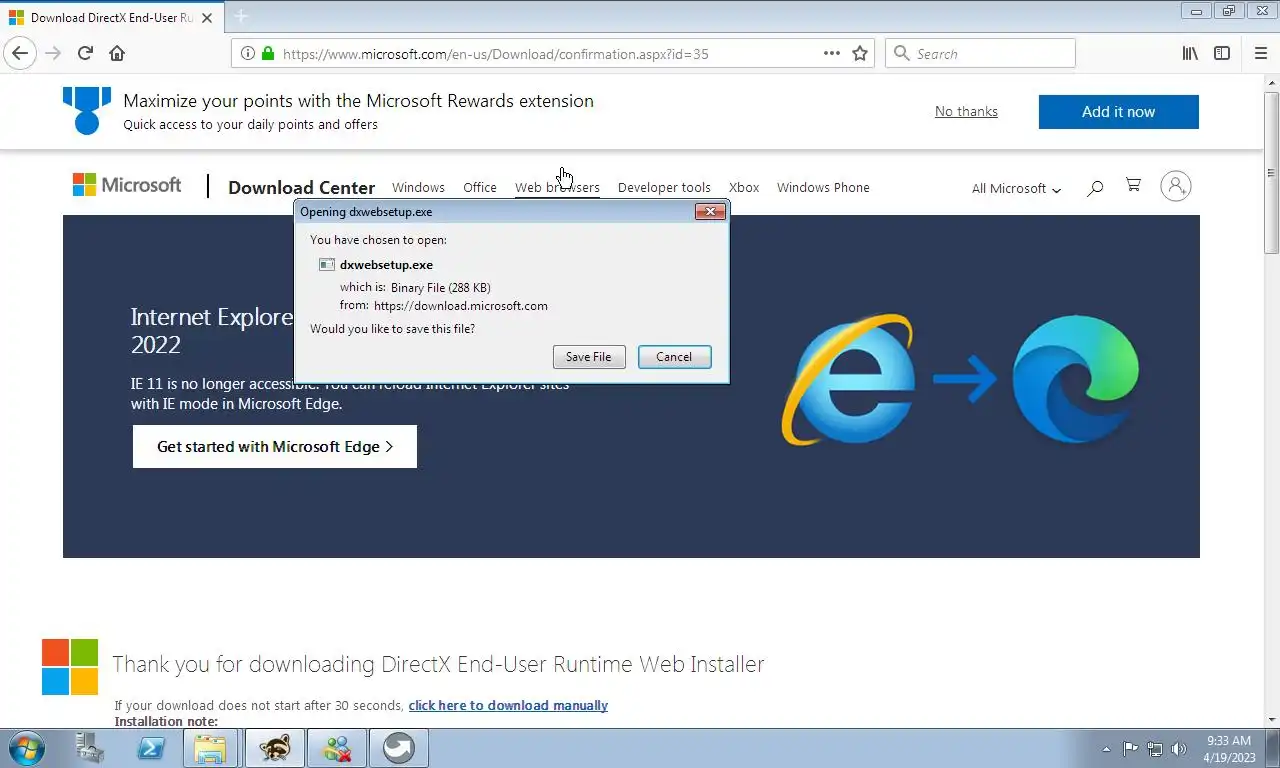This screenshot has width=1280, height=768.
Task: Click the network tray icon
Action: click(1155, 749)
